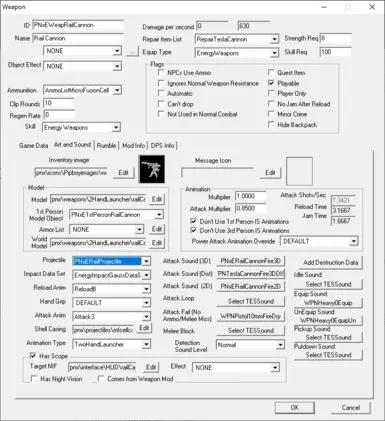
Task: Click the OK button
Action: (x=295, y=407)
